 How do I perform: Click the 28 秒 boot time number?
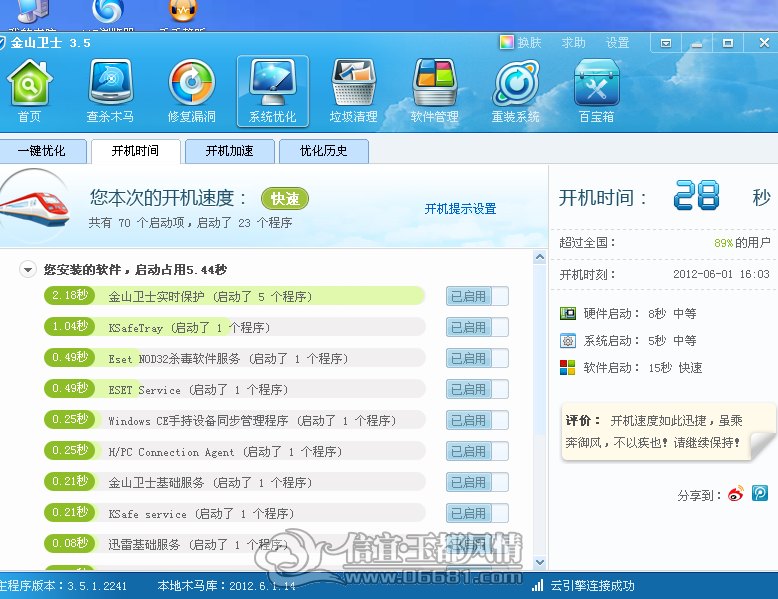697,195
